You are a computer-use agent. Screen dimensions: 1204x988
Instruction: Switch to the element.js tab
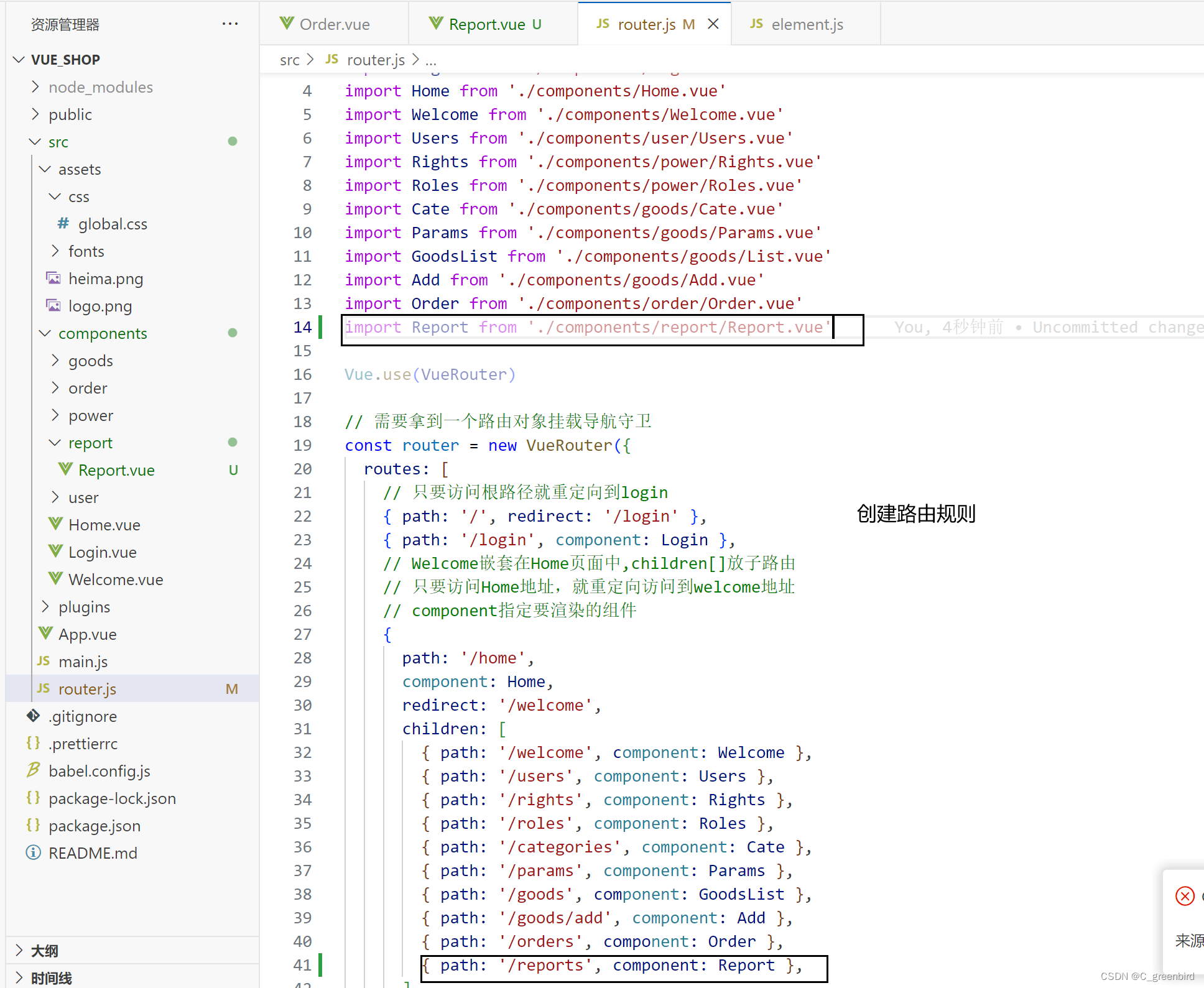coord(807,24)
